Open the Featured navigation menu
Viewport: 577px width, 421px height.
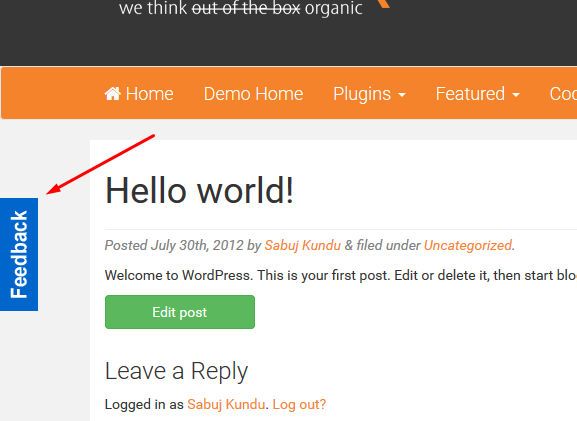click(478, 93)
